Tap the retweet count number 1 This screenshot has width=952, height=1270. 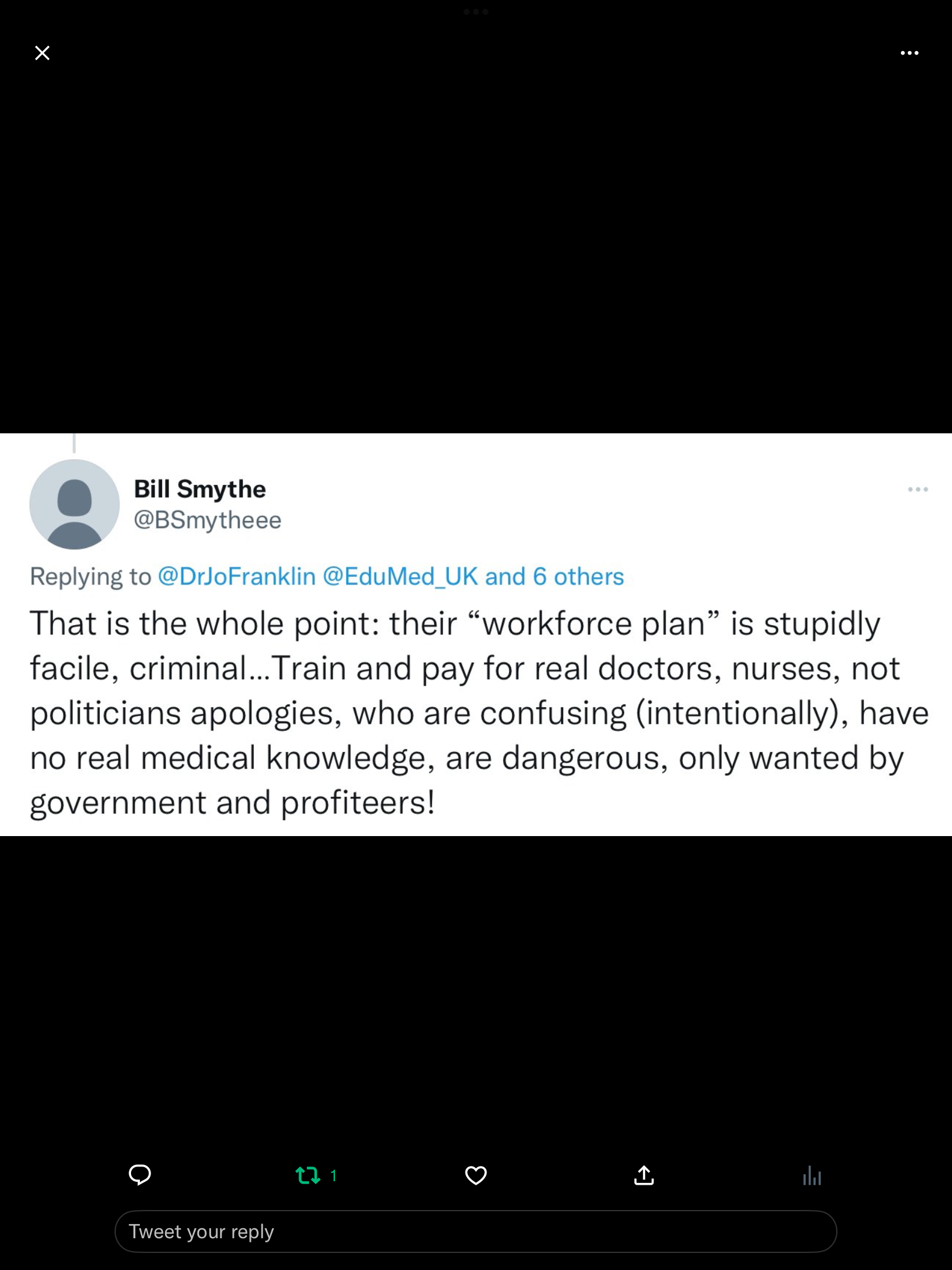coord(333,1175)
